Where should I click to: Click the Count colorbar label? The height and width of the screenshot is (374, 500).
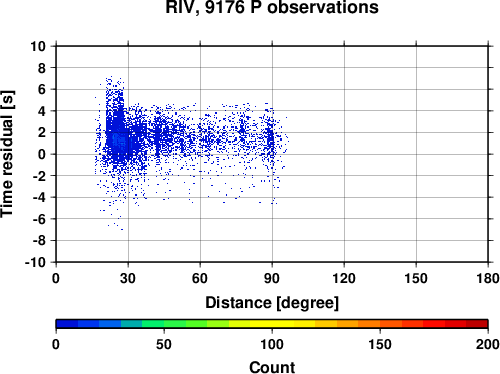point(272,367)
